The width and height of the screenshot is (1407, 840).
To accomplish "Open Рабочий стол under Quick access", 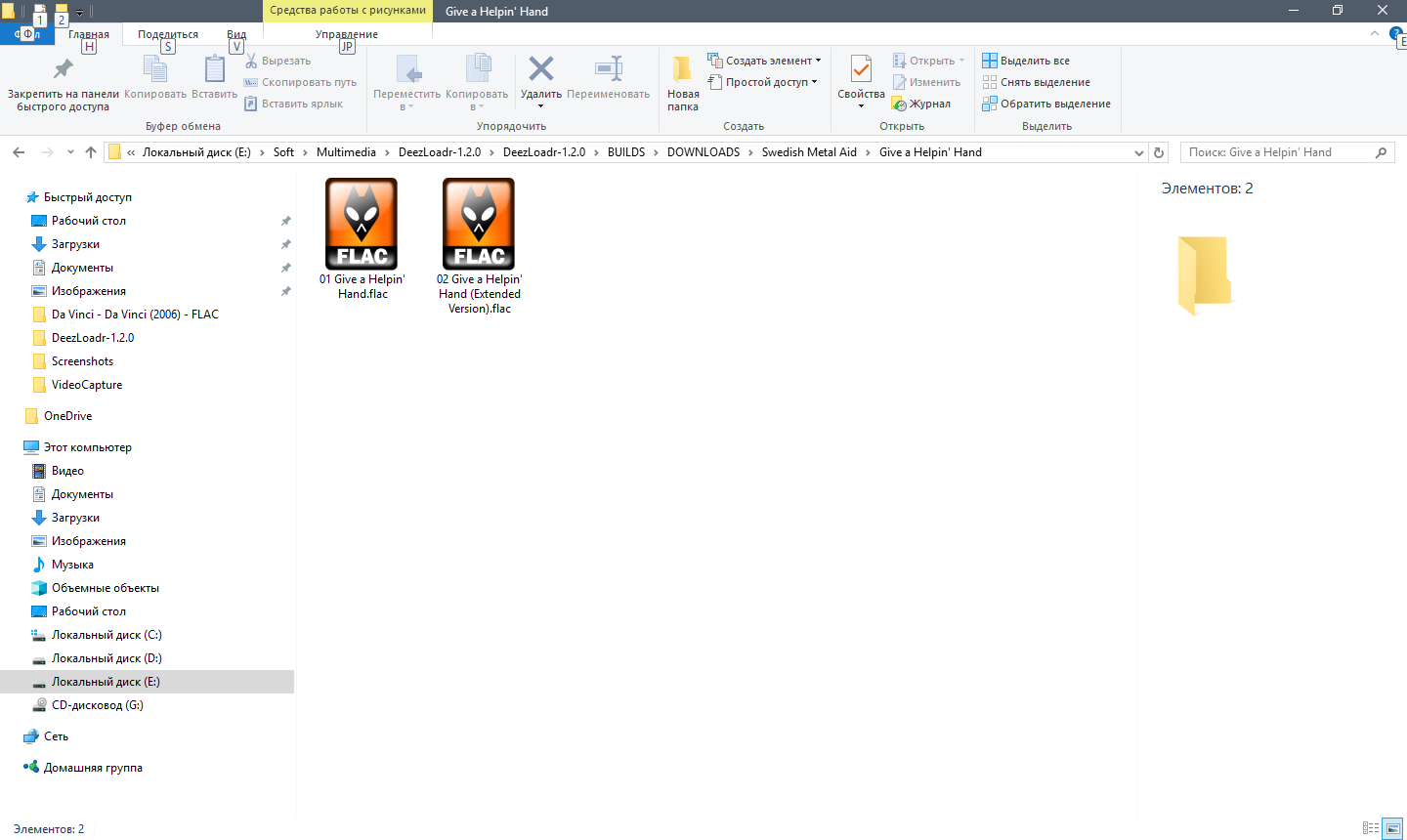I will pos(88,221).
